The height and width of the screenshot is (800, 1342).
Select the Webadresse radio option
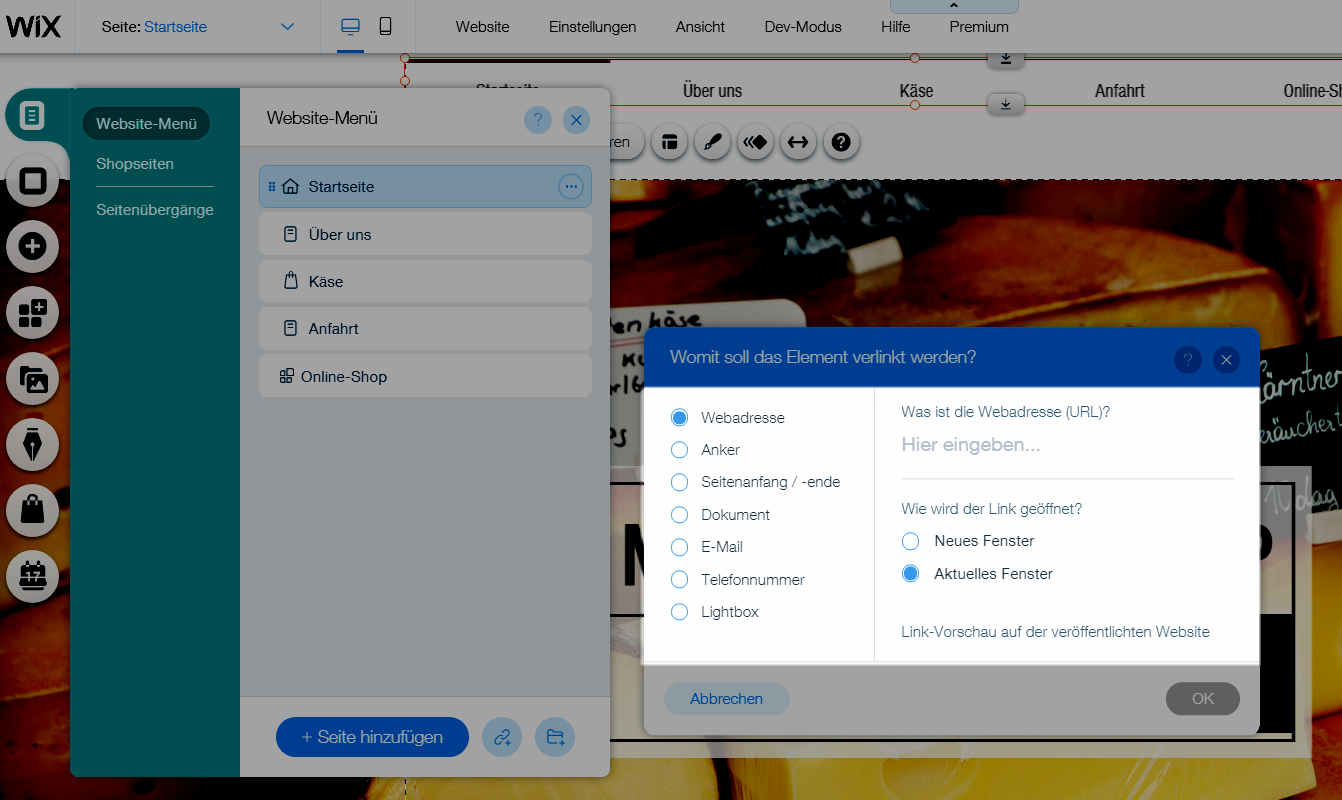[x=680, y=417]
